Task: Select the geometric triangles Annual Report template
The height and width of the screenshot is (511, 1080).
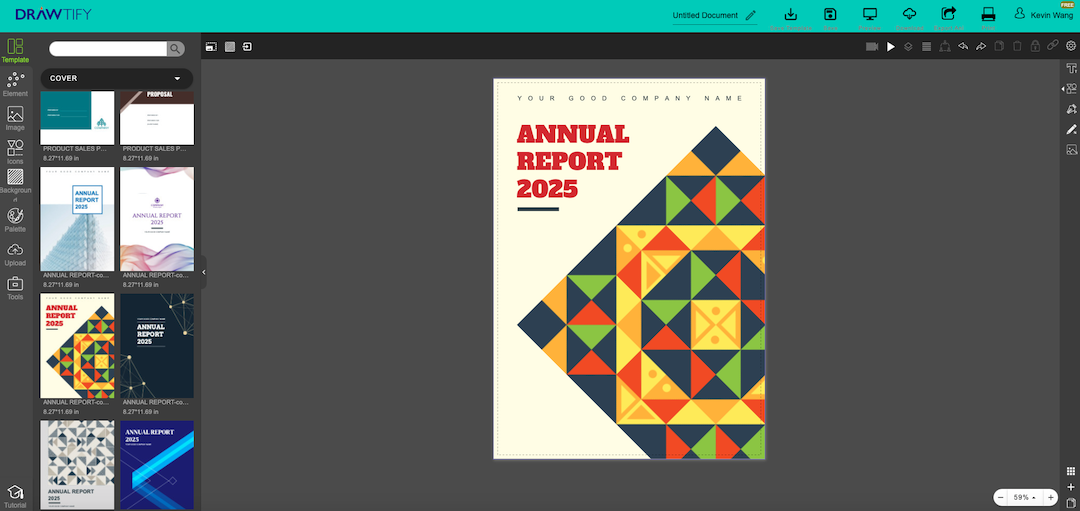Action: [x=77, y=346]
